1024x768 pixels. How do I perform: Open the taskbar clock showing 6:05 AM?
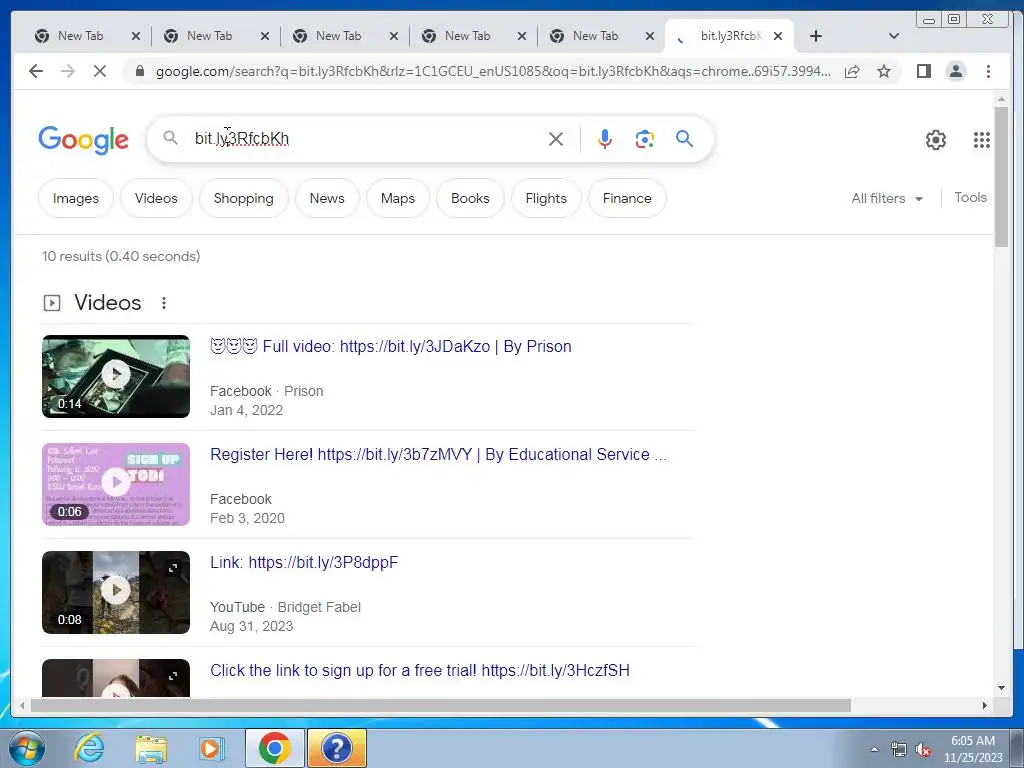972,749
